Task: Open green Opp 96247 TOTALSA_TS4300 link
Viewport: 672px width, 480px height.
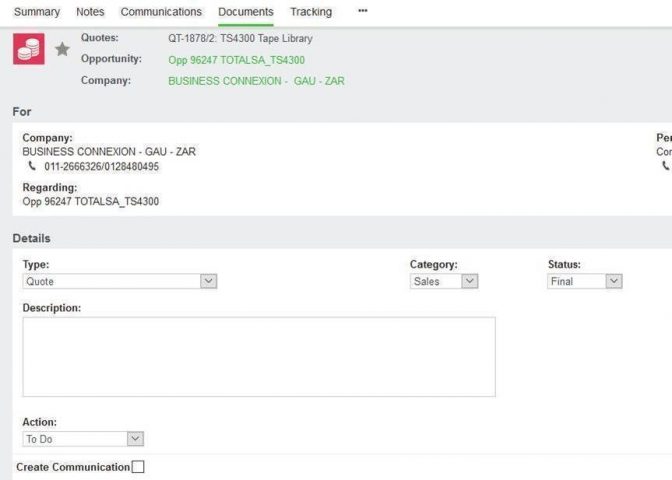Action: (236, 60)
